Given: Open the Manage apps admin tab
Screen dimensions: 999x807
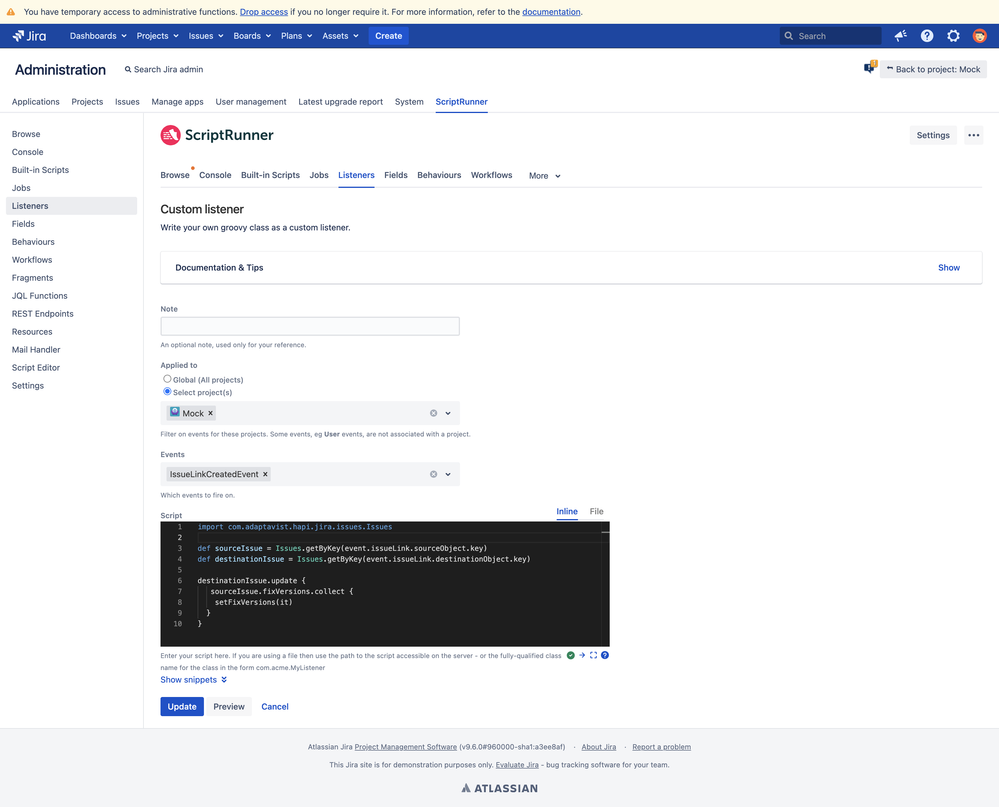Looking at the screenshot, I should [x=177, y=102].
